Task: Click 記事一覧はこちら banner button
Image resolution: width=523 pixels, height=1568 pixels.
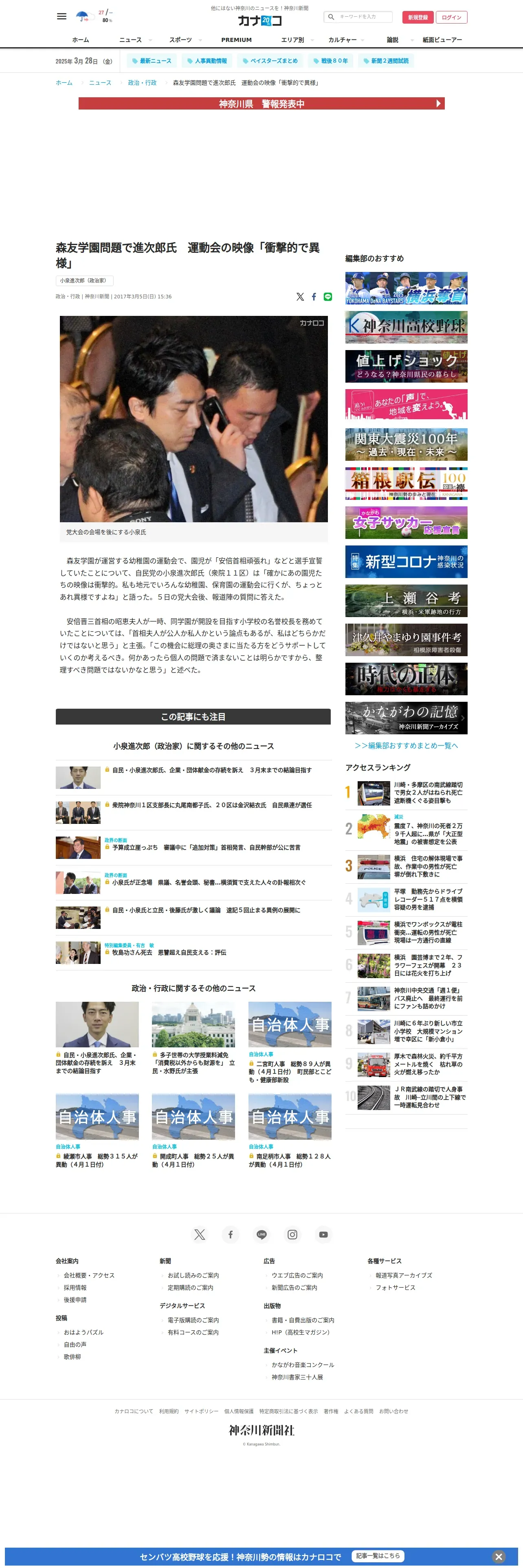Action: tap(378, 1555)
